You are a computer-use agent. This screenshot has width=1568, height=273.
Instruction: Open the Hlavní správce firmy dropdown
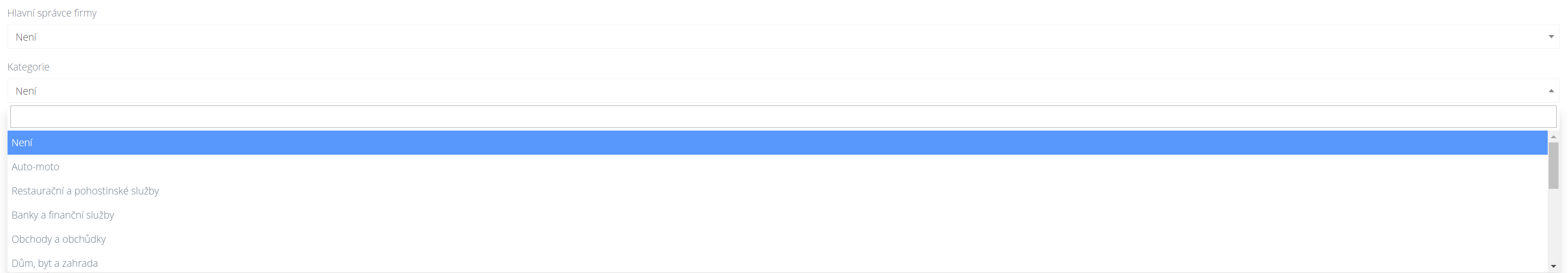tap(779, 36)
